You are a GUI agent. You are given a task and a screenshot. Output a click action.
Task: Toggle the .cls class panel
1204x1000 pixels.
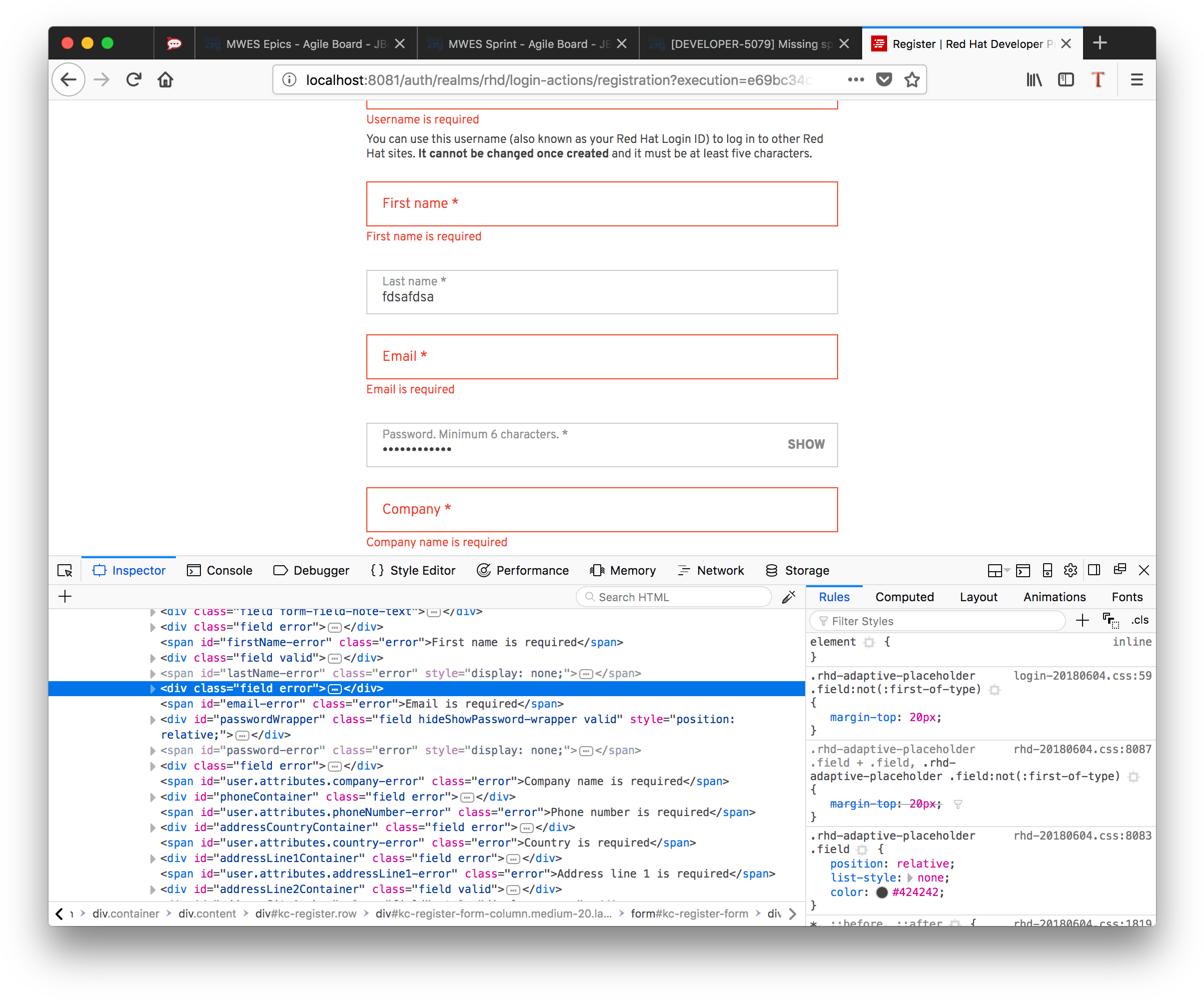1140,620
